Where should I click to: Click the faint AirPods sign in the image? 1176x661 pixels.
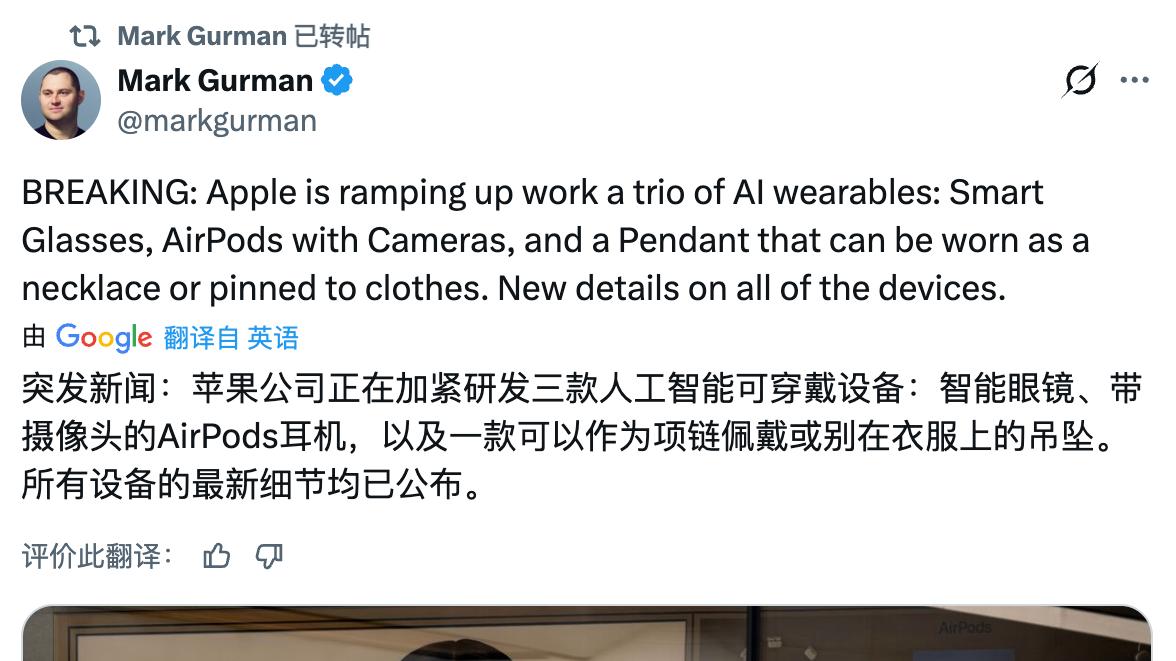coord(964,626)
